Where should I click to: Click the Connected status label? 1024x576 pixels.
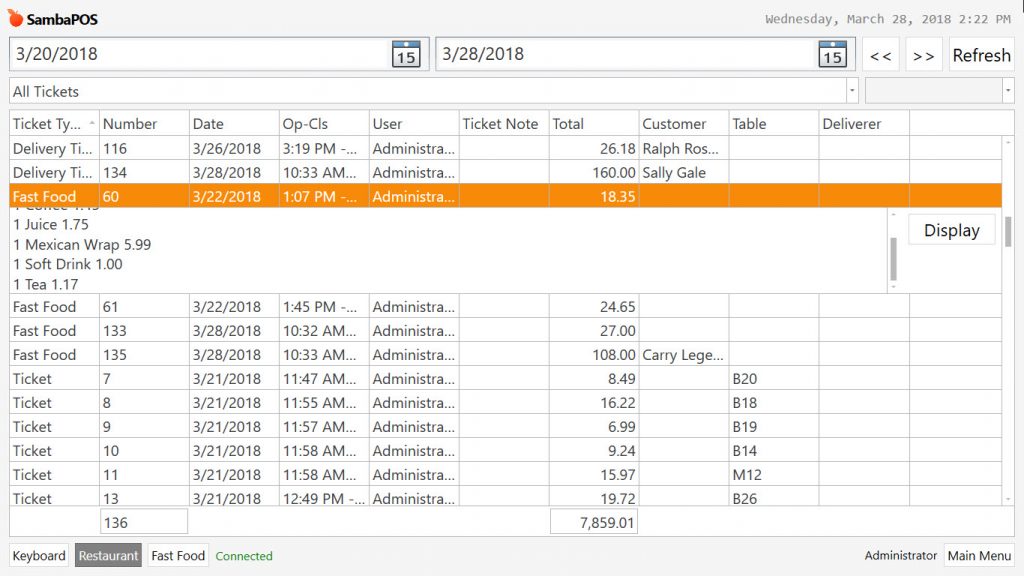pos(244,556)
